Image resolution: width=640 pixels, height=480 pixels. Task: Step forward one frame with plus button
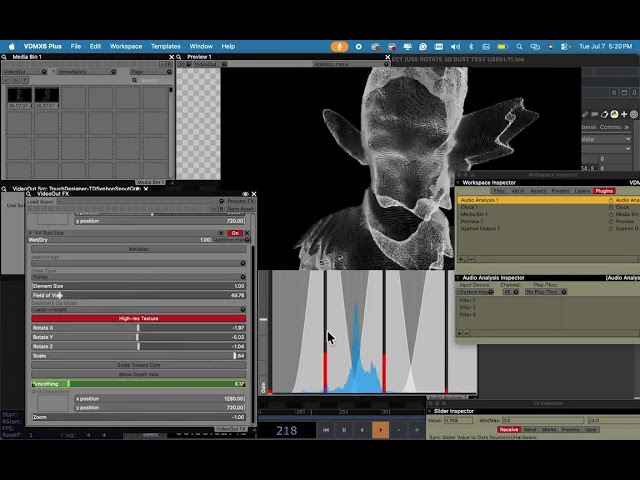(x=417, y=430)
